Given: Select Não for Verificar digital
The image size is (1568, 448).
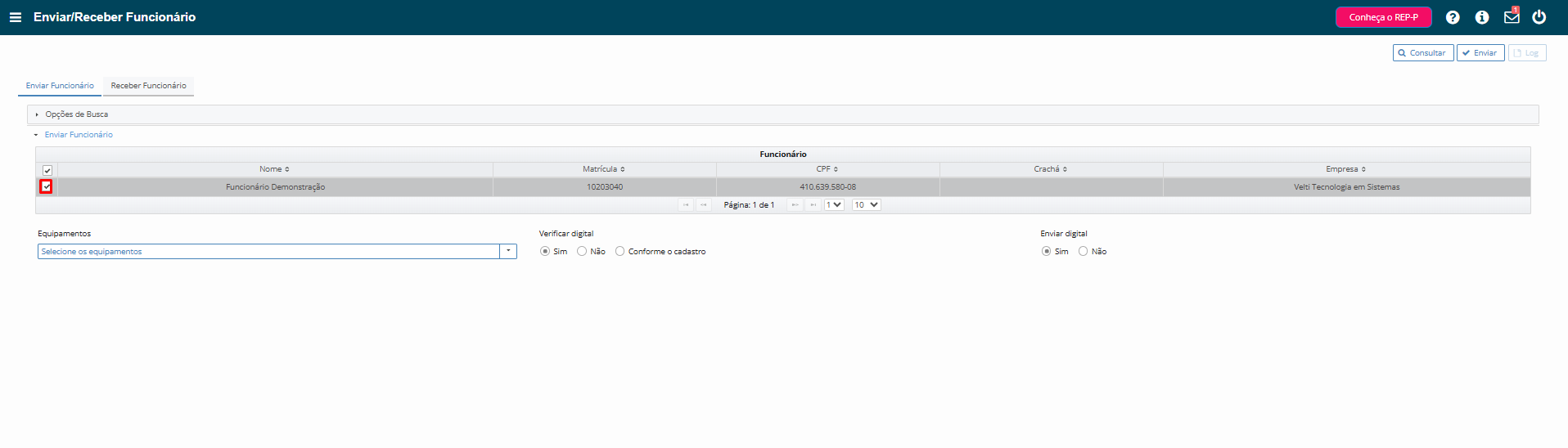Looking at the screenshot, I should click(582, 252).
